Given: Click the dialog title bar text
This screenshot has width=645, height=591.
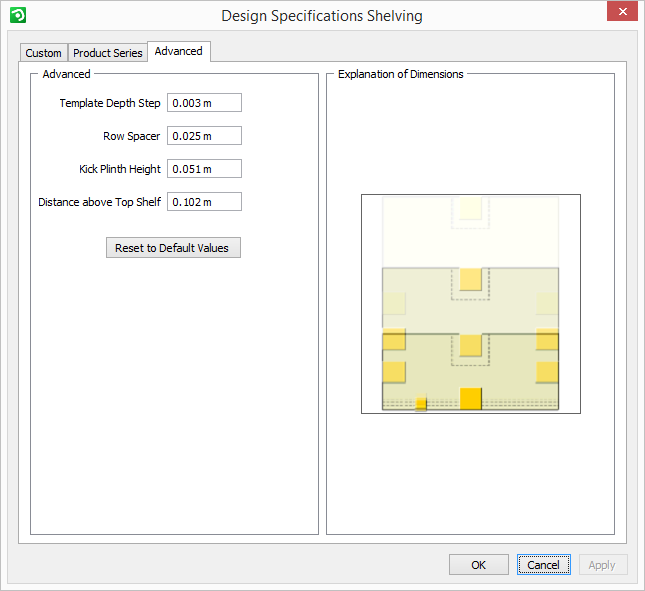Looking at the screenshot, I should tap(322, 16).
